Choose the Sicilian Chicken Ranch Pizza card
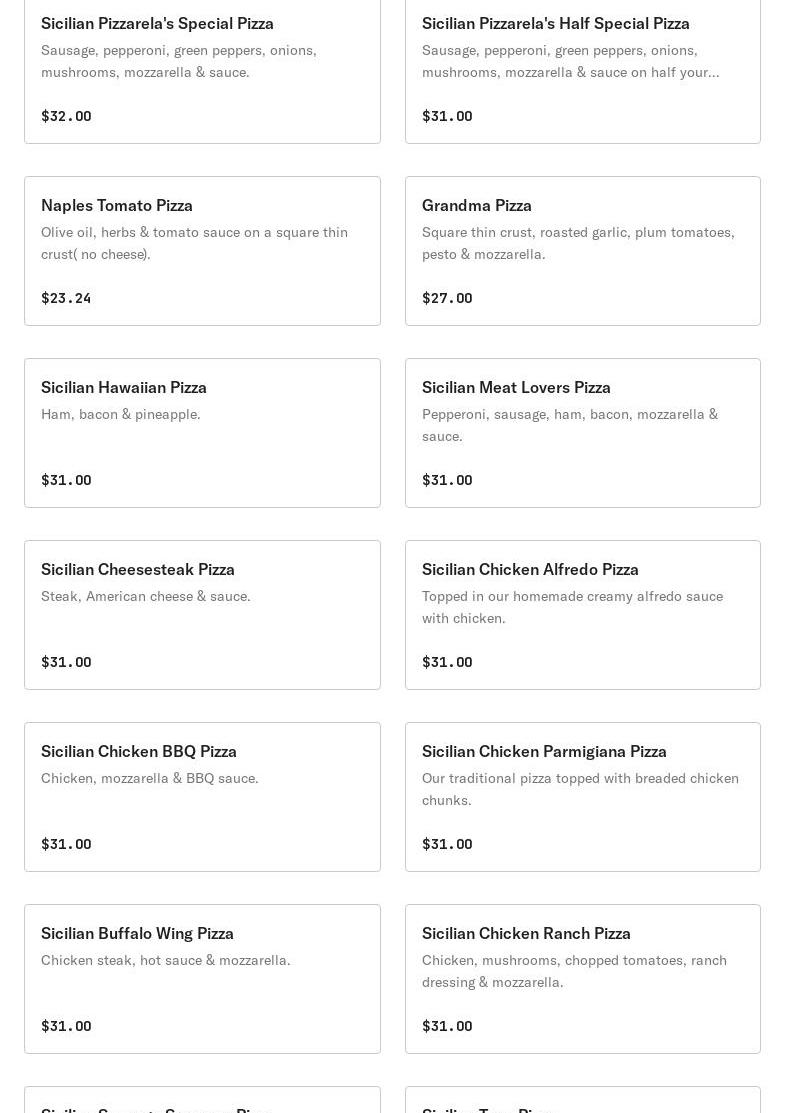 click(582, 979)
